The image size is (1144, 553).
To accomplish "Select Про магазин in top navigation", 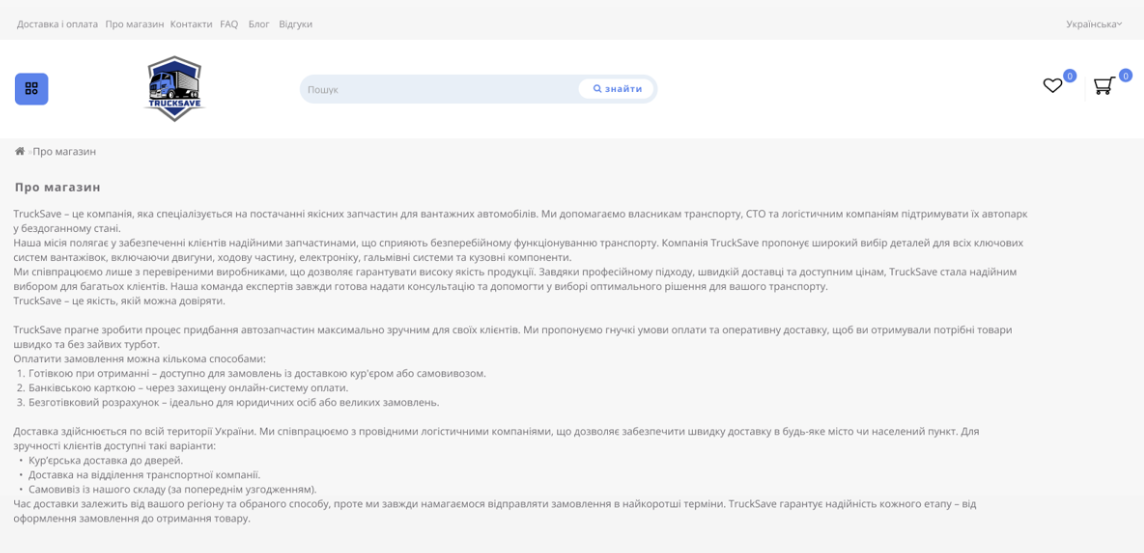I will click(x=134, y=23).
